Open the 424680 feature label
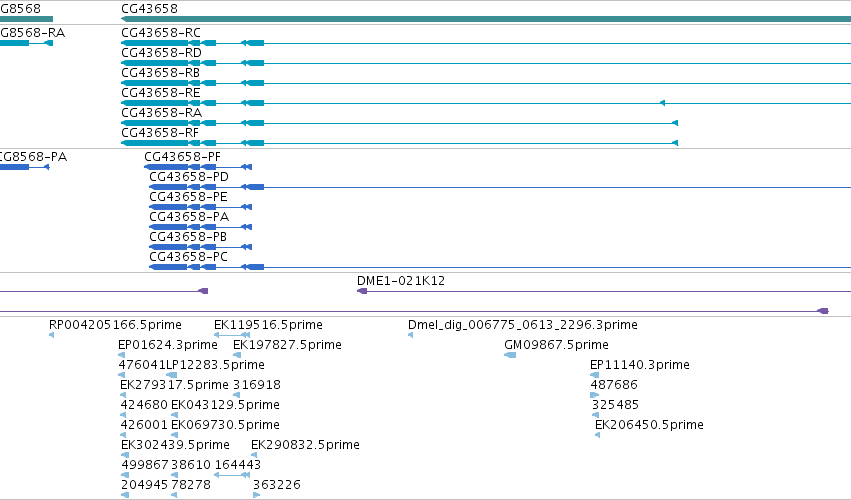 (144, 405)
